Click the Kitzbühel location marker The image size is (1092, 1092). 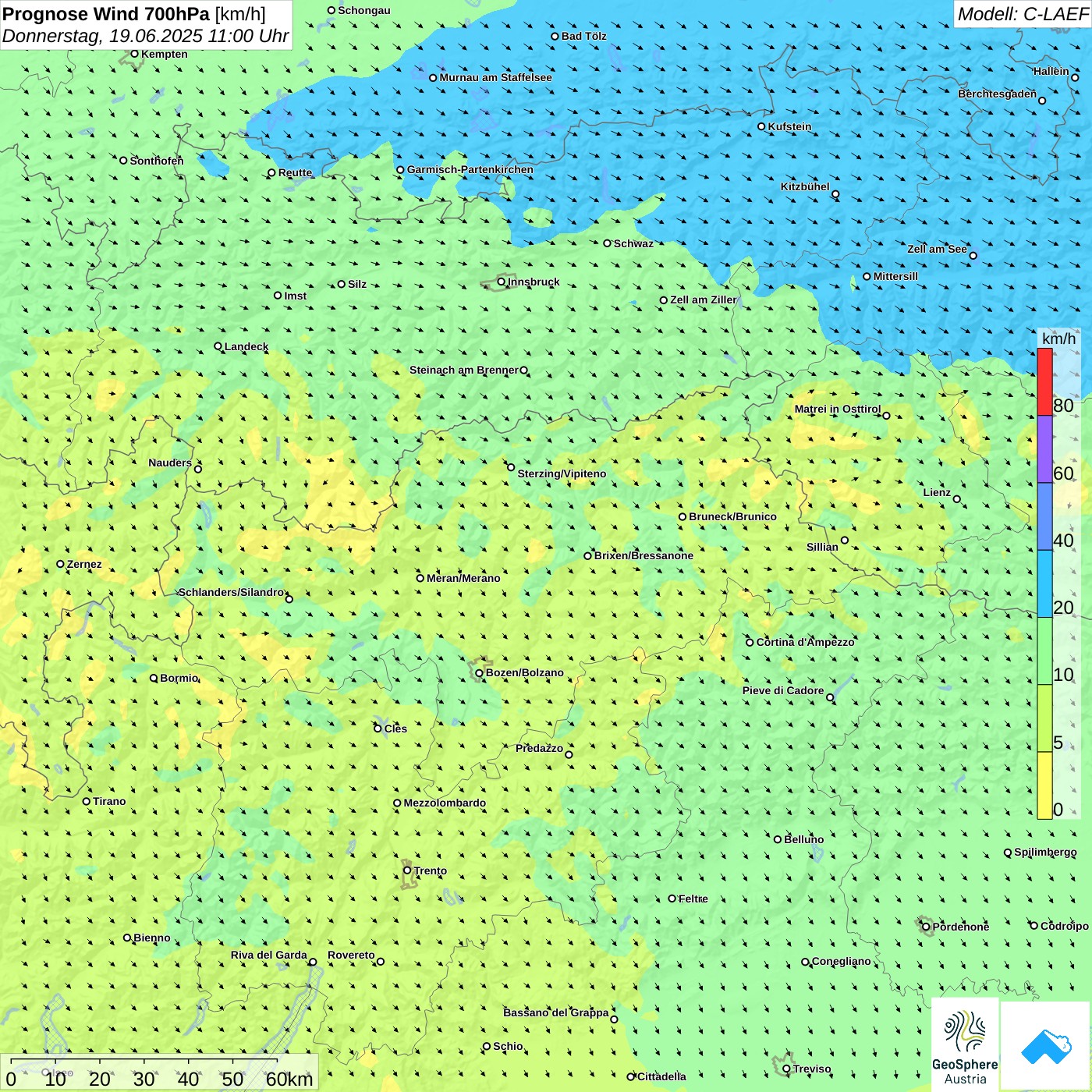(x=835, y=194)
